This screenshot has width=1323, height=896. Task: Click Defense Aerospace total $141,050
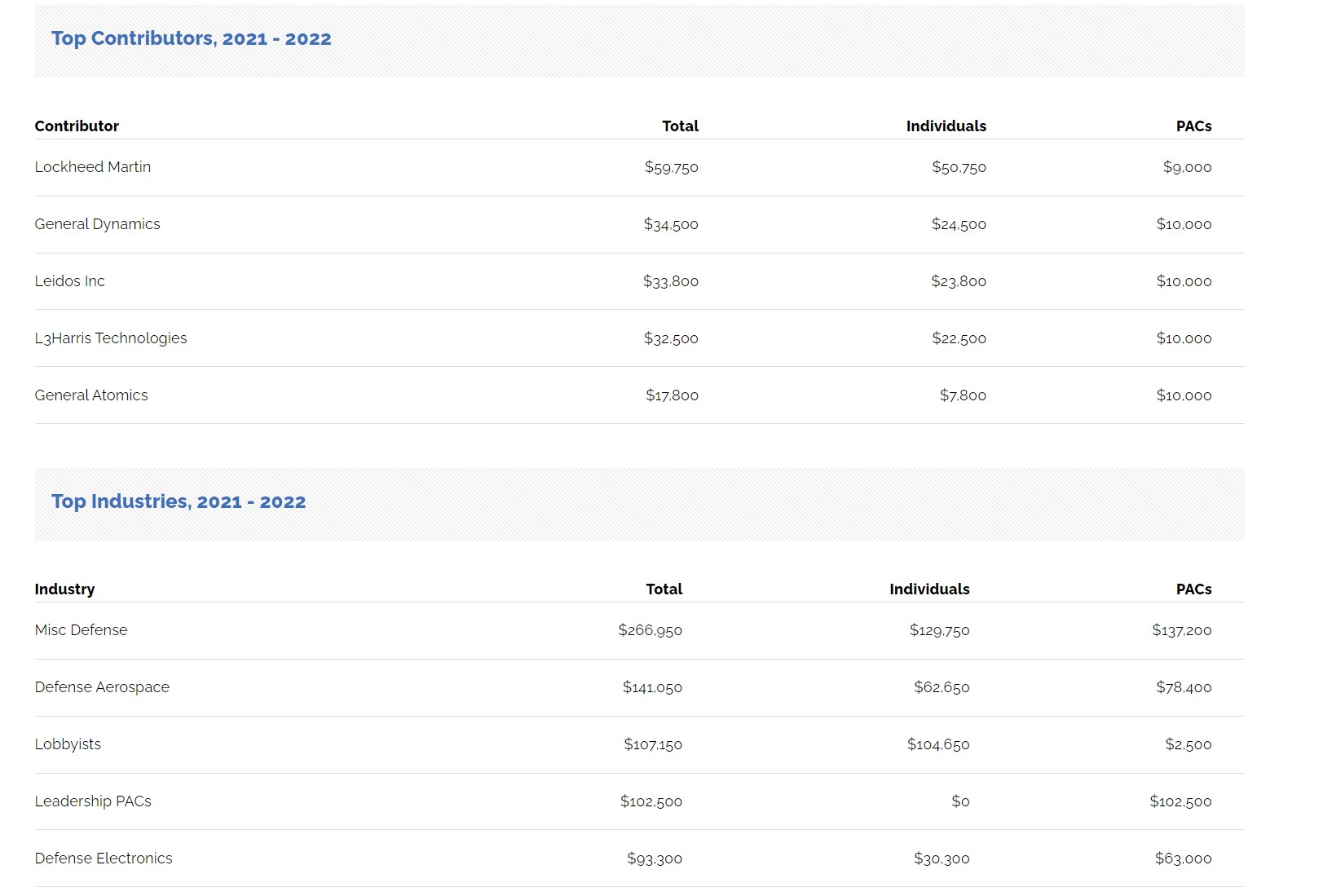tap(653, 687)
